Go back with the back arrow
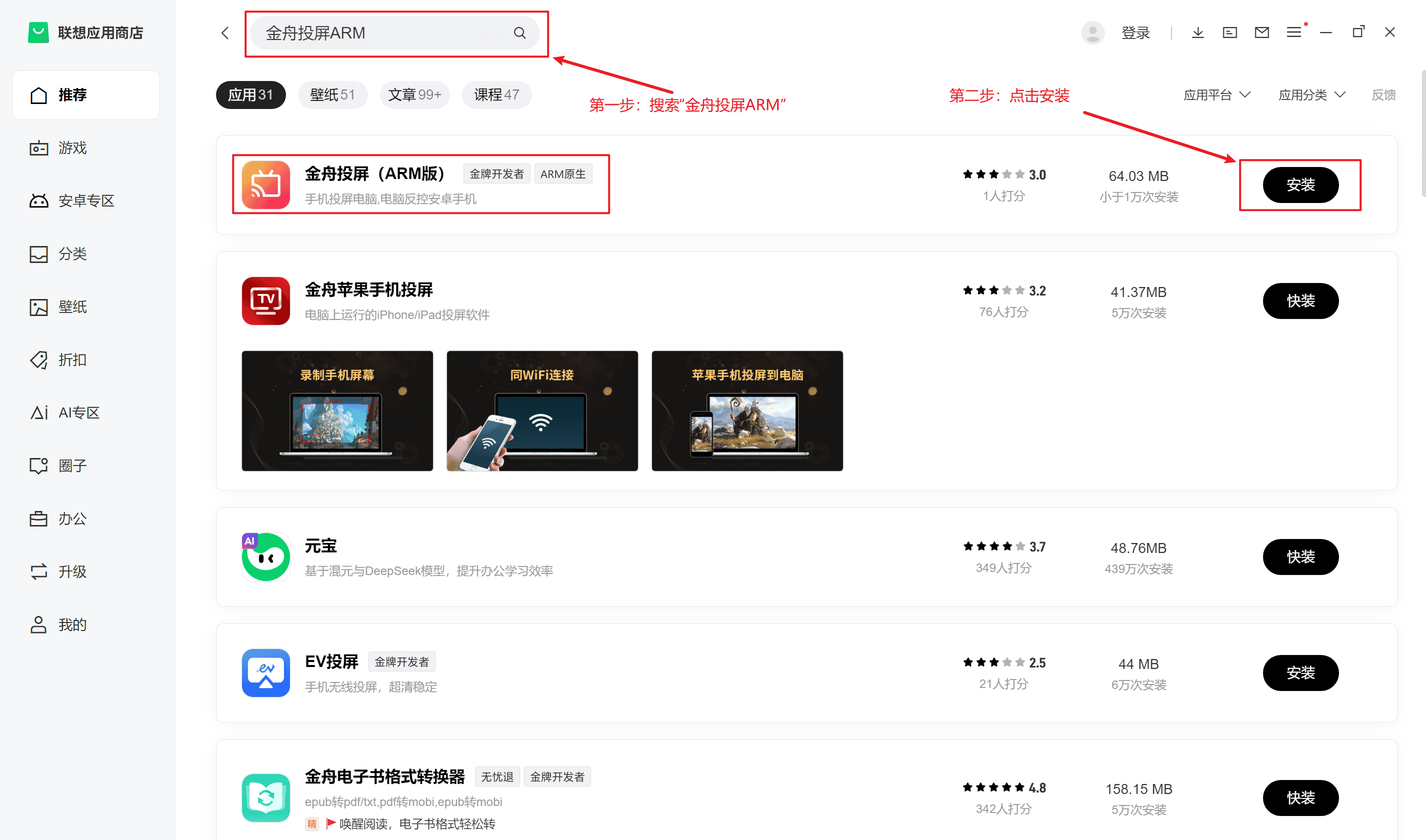This screenshot has width=1426, height=840. 224,33
